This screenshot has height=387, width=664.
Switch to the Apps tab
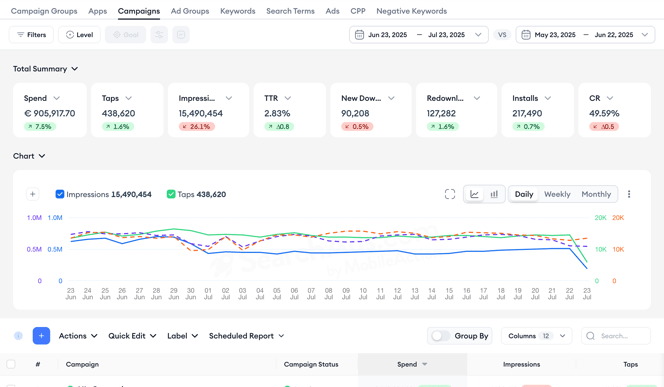point(97,11)
